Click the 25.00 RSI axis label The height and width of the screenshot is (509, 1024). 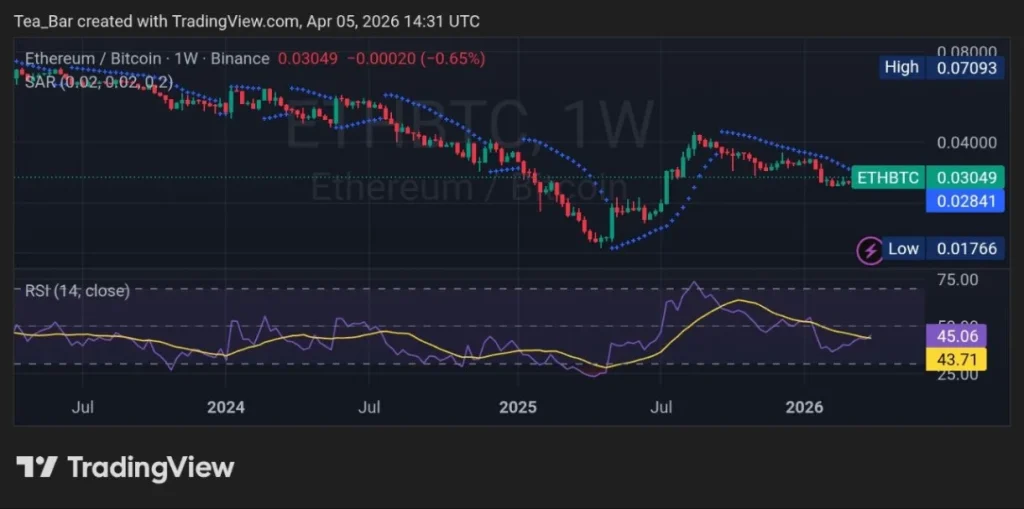point(957,375)
